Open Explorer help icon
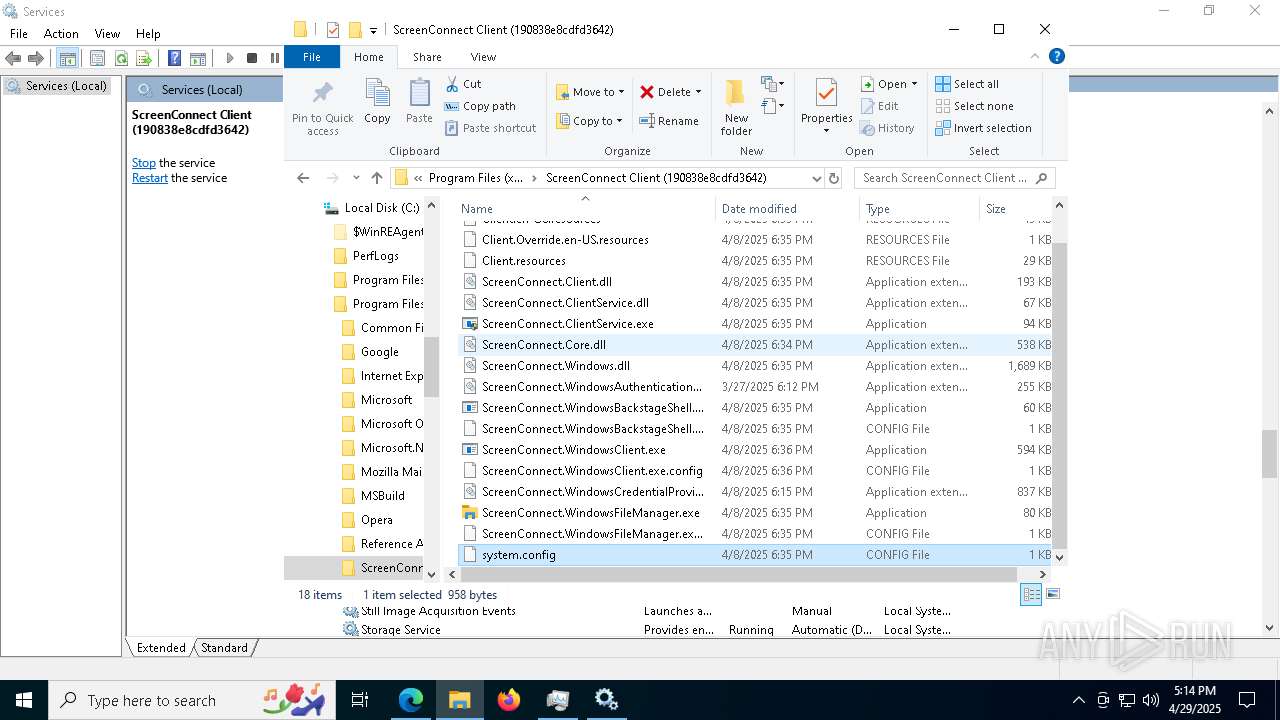This screenshot has width=1280, height=720. click(1056, 56)
